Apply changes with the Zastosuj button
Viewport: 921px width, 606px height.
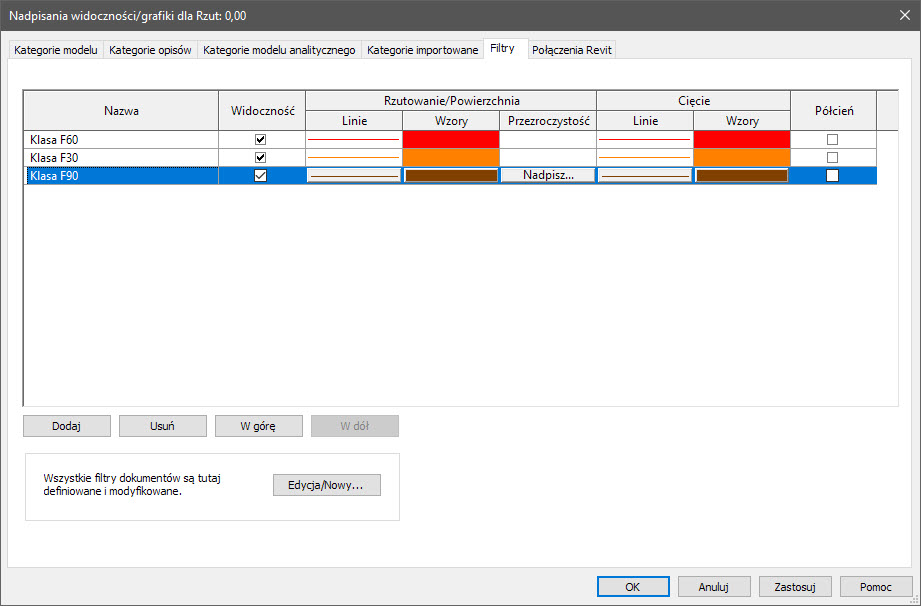pos(795,586)
